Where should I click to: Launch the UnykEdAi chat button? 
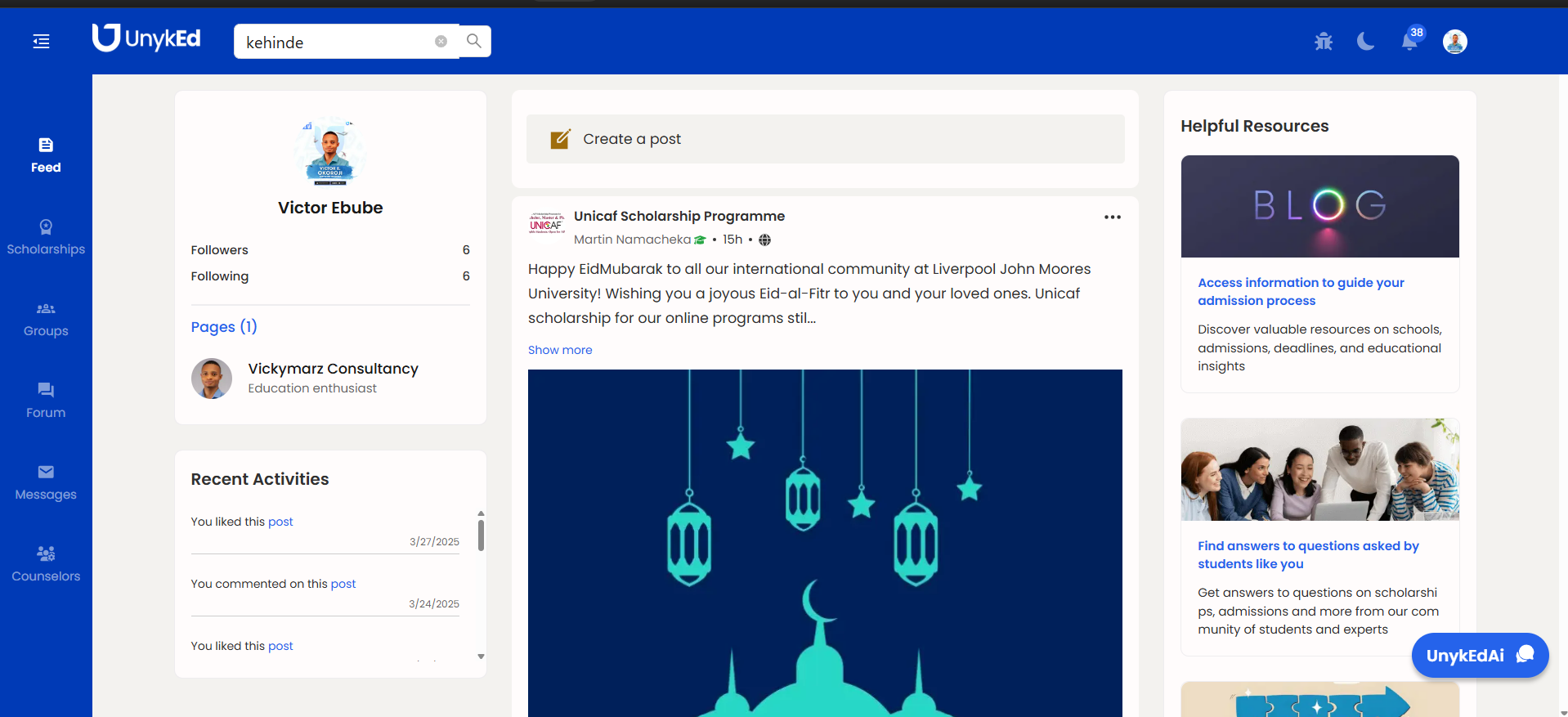point(1480,656)
